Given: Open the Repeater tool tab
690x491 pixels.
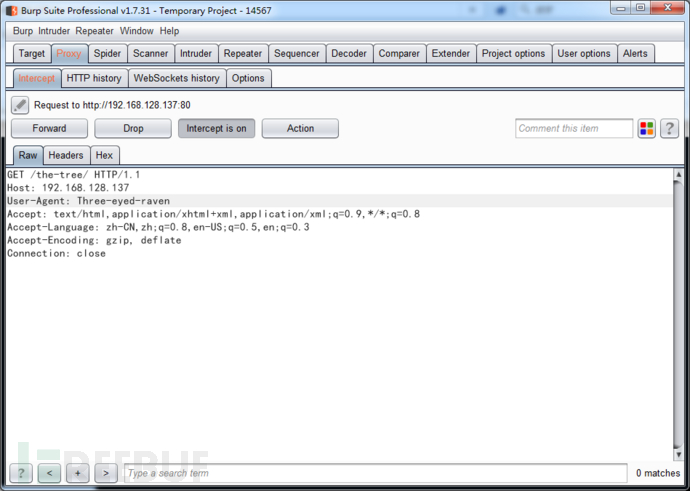Looking at the screenshot, I should pyautogui.click(x=243, y=54).
